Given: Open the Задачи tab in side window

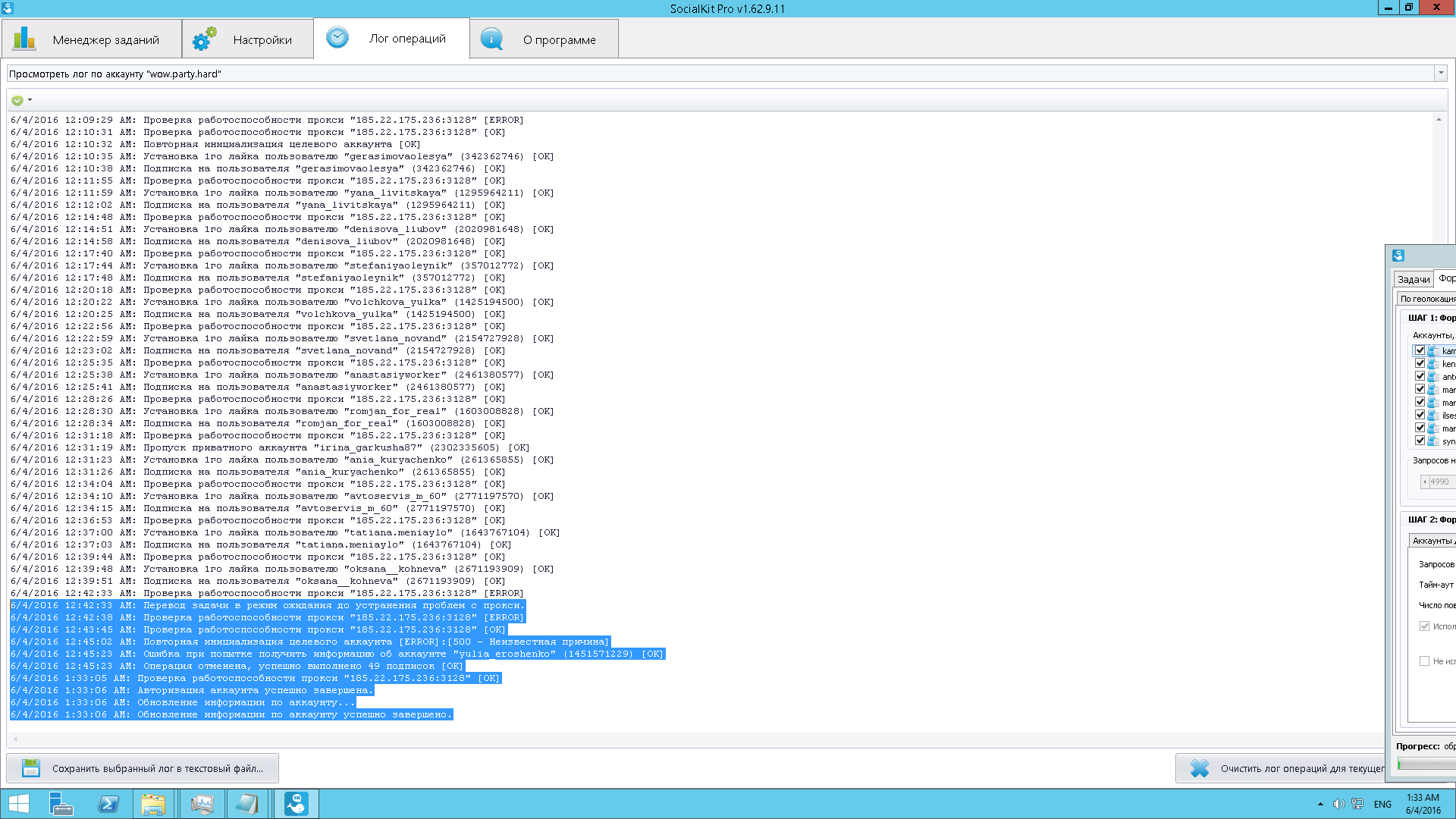Looking at the screenshot, I should click(1414, 279).
